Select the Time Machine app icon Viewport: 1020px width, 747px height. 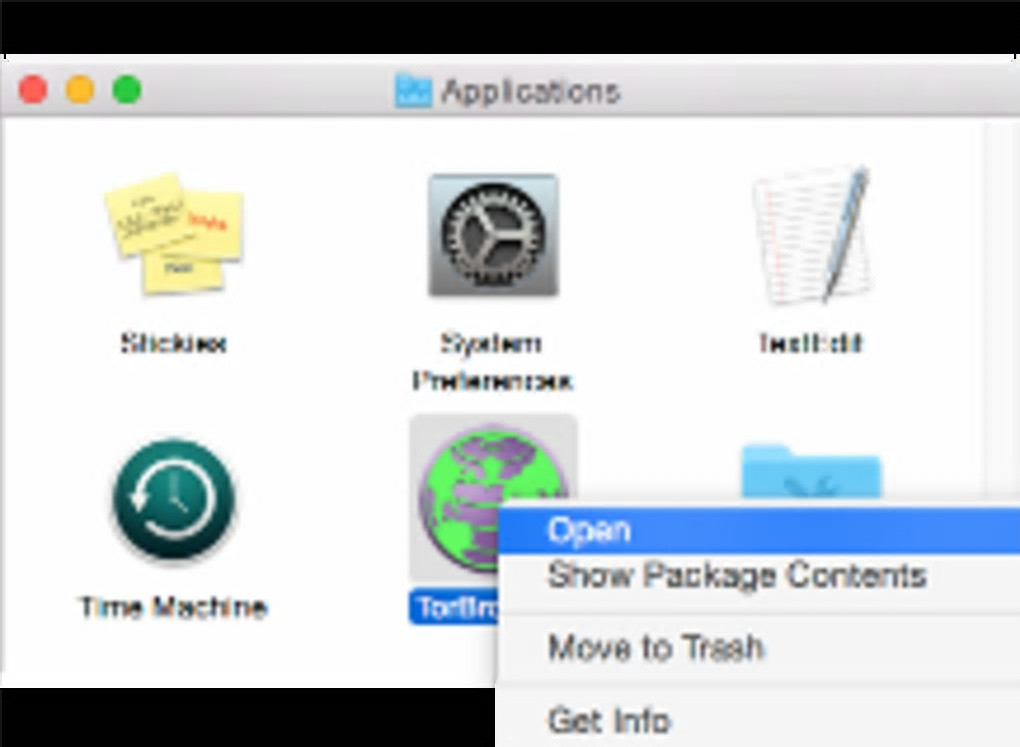click(174, 500)
